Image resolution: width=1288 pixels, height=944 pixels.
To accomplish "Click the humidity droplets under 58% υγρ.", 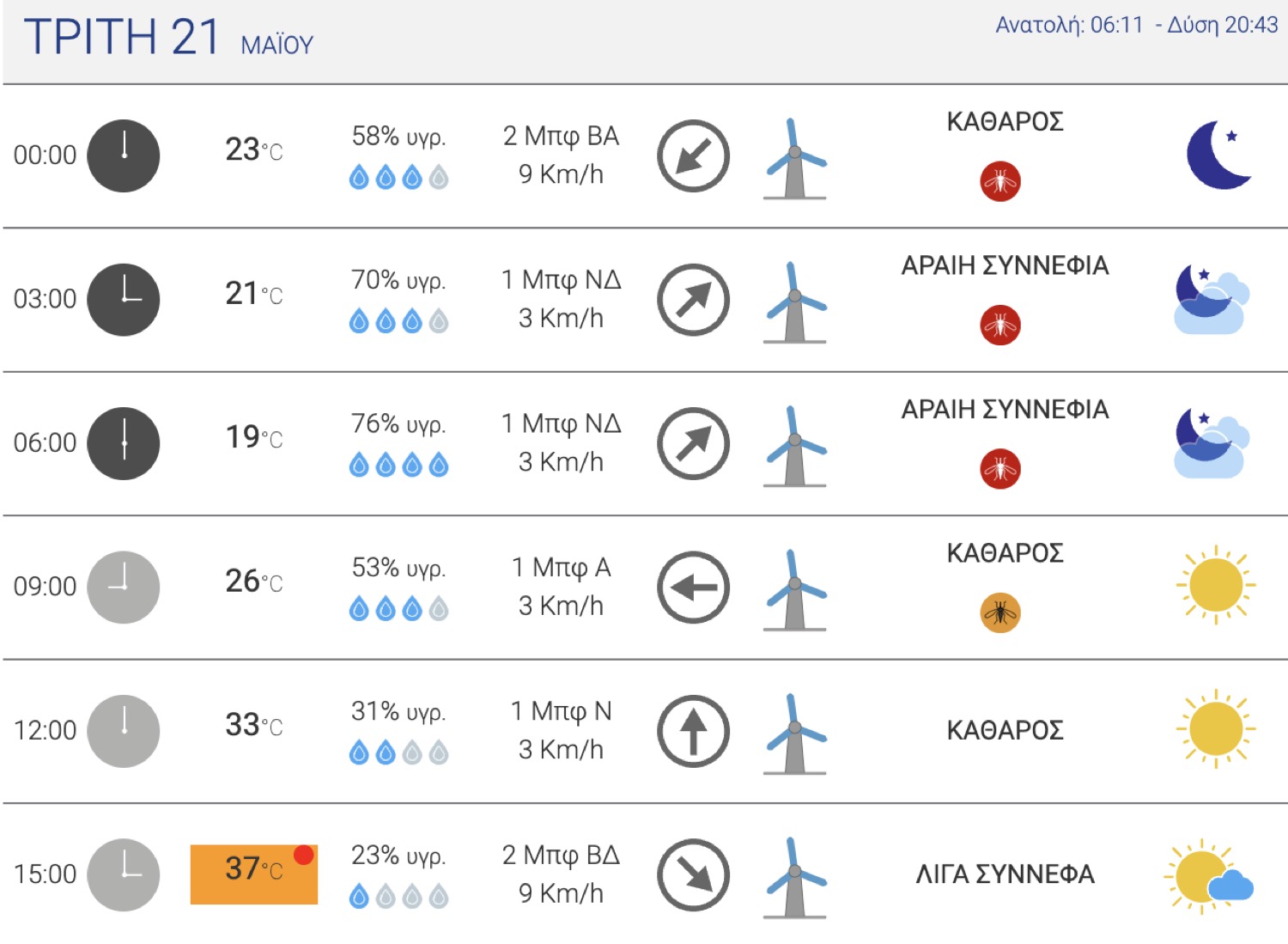I will (399, 178).
